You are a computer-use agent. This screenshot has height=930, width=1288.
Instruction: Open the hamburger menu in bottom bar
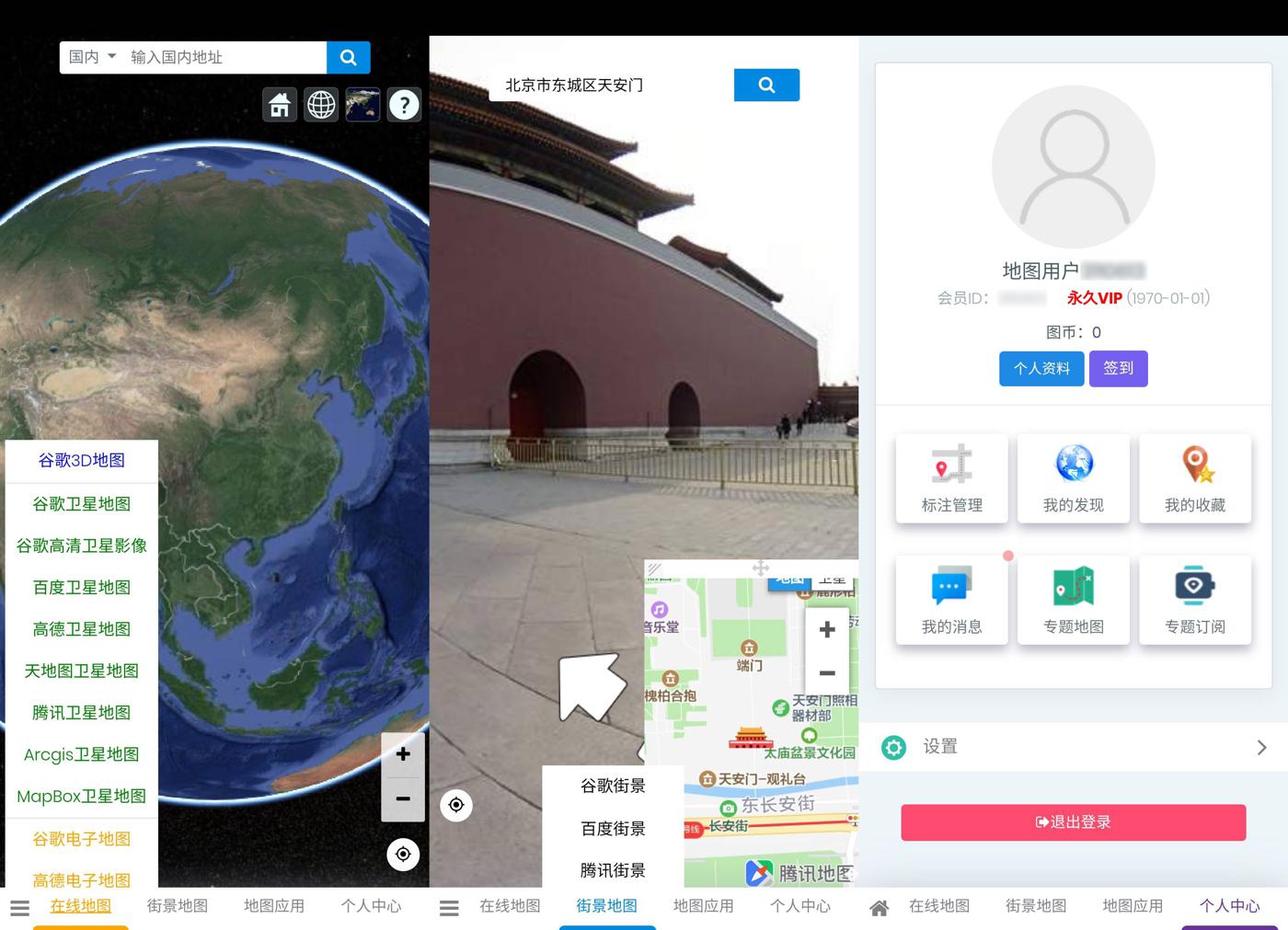(20, 907)
